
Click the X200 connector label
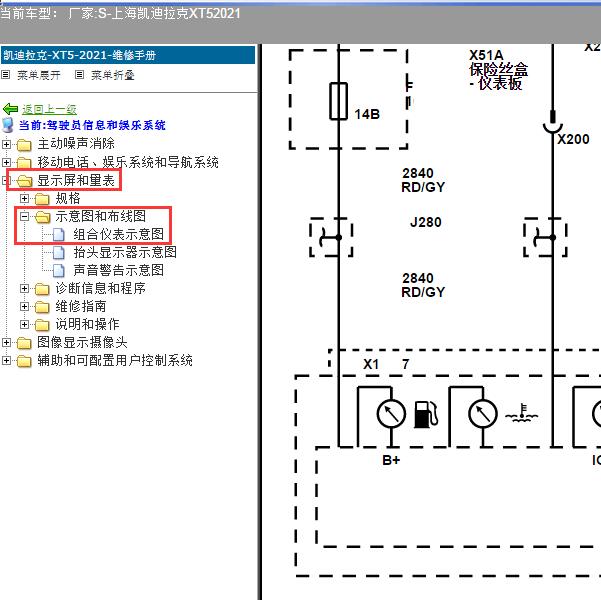click(573, 139)
